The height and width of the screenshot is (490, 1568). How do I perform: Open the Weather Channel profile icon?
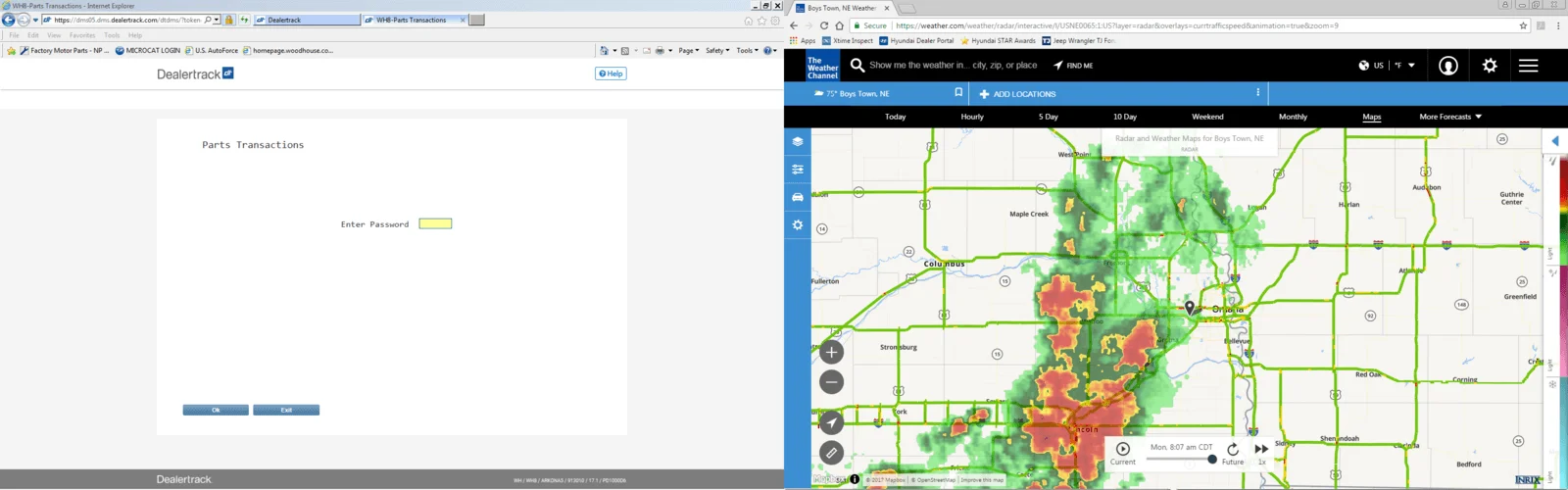pyautogui.click(x=1448, y=66)
